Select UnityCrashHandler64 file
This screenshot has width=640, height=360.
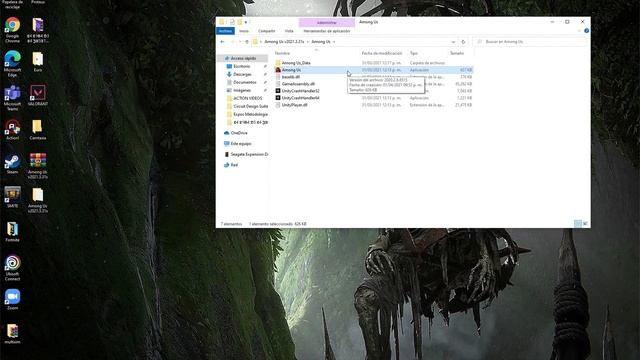click(x=373, y=98)
